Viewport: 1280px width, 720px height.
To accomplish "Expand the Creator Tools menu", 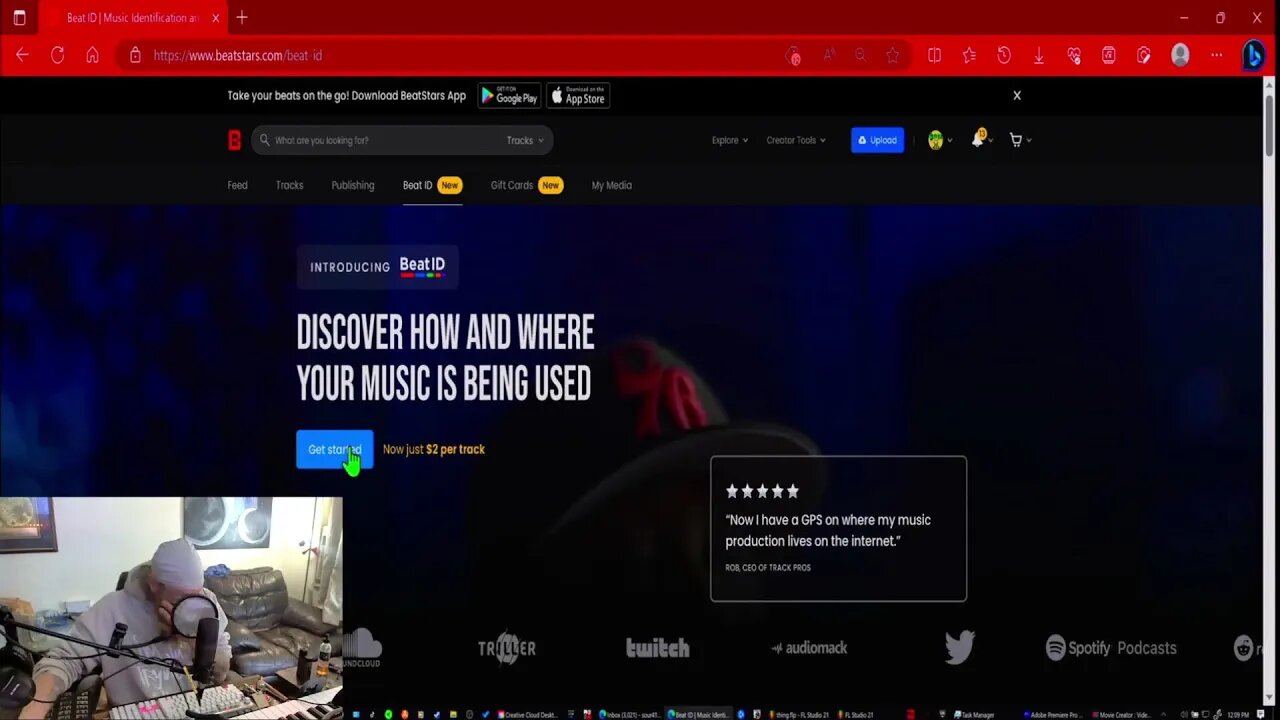I will [x=796, y=140].
